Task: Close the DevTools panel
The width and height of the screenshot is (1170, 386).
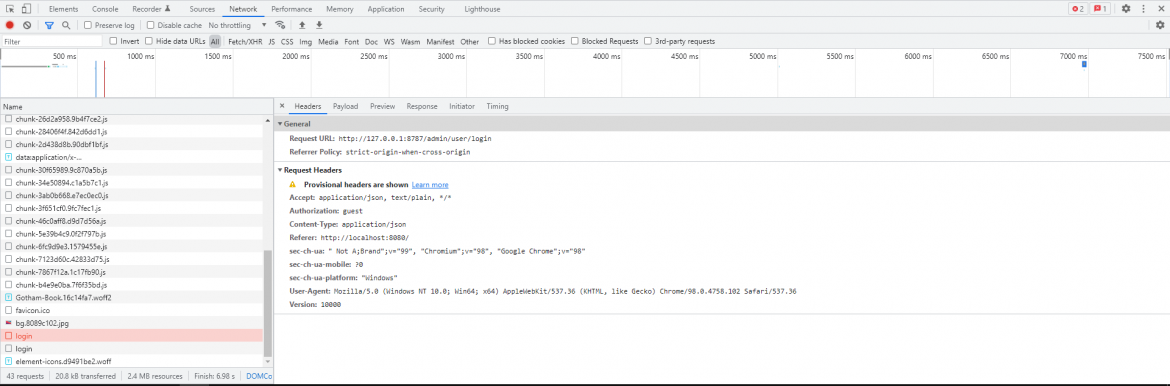Action: coord(1160,9)
